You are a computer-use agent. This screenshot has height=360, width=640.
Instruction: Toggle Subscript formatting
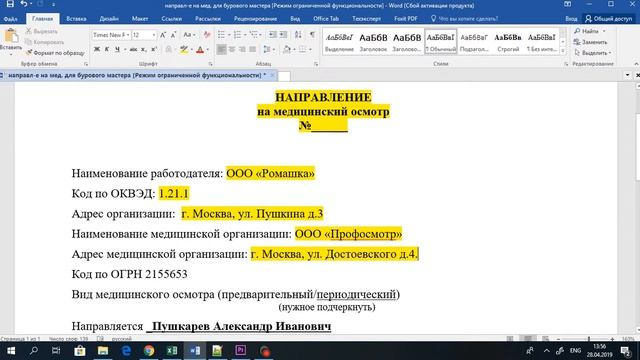[x=143, y=49]
